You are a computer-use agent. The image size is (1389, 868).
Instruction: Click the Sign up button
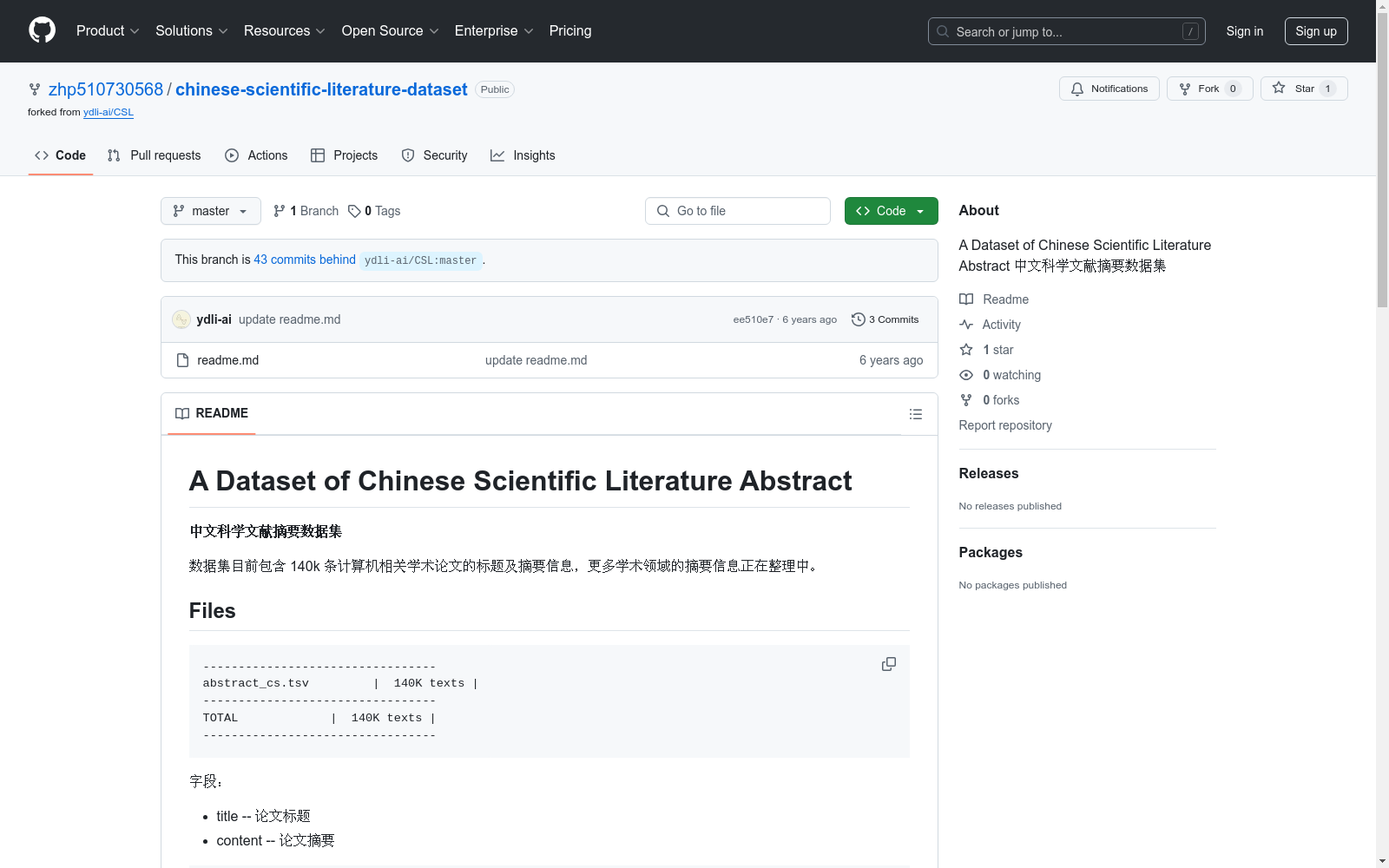click(1316, 31)
